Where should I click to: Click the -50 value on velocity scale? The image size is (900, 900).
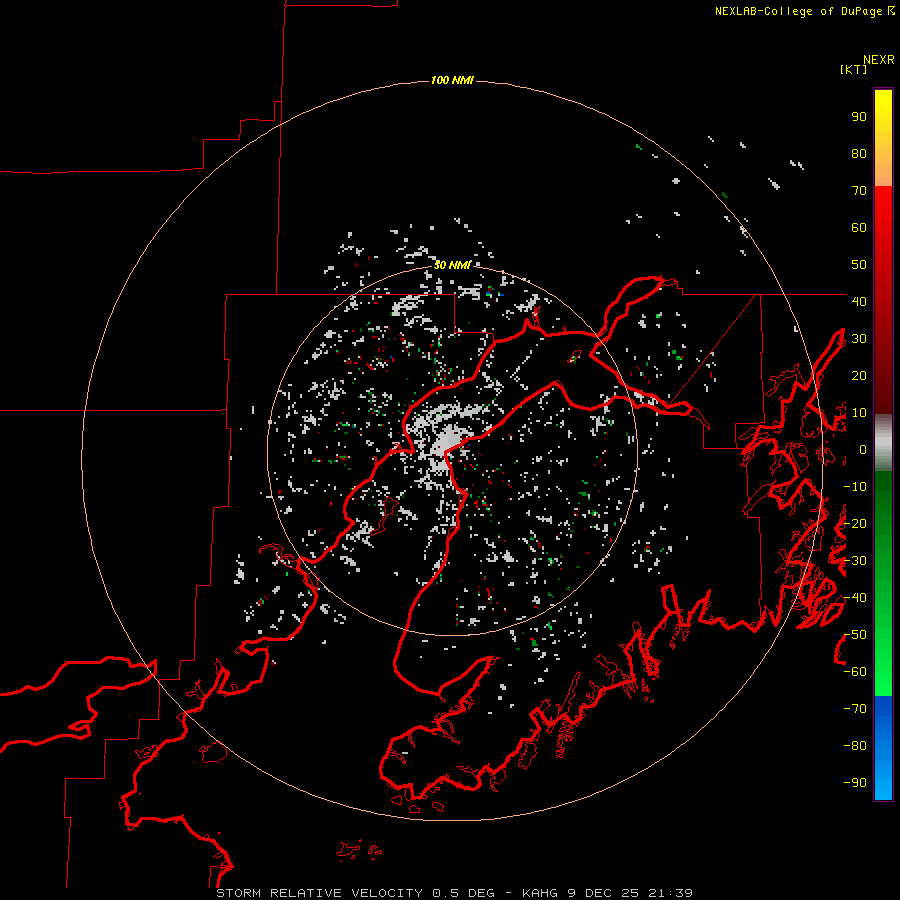(855, 635)
